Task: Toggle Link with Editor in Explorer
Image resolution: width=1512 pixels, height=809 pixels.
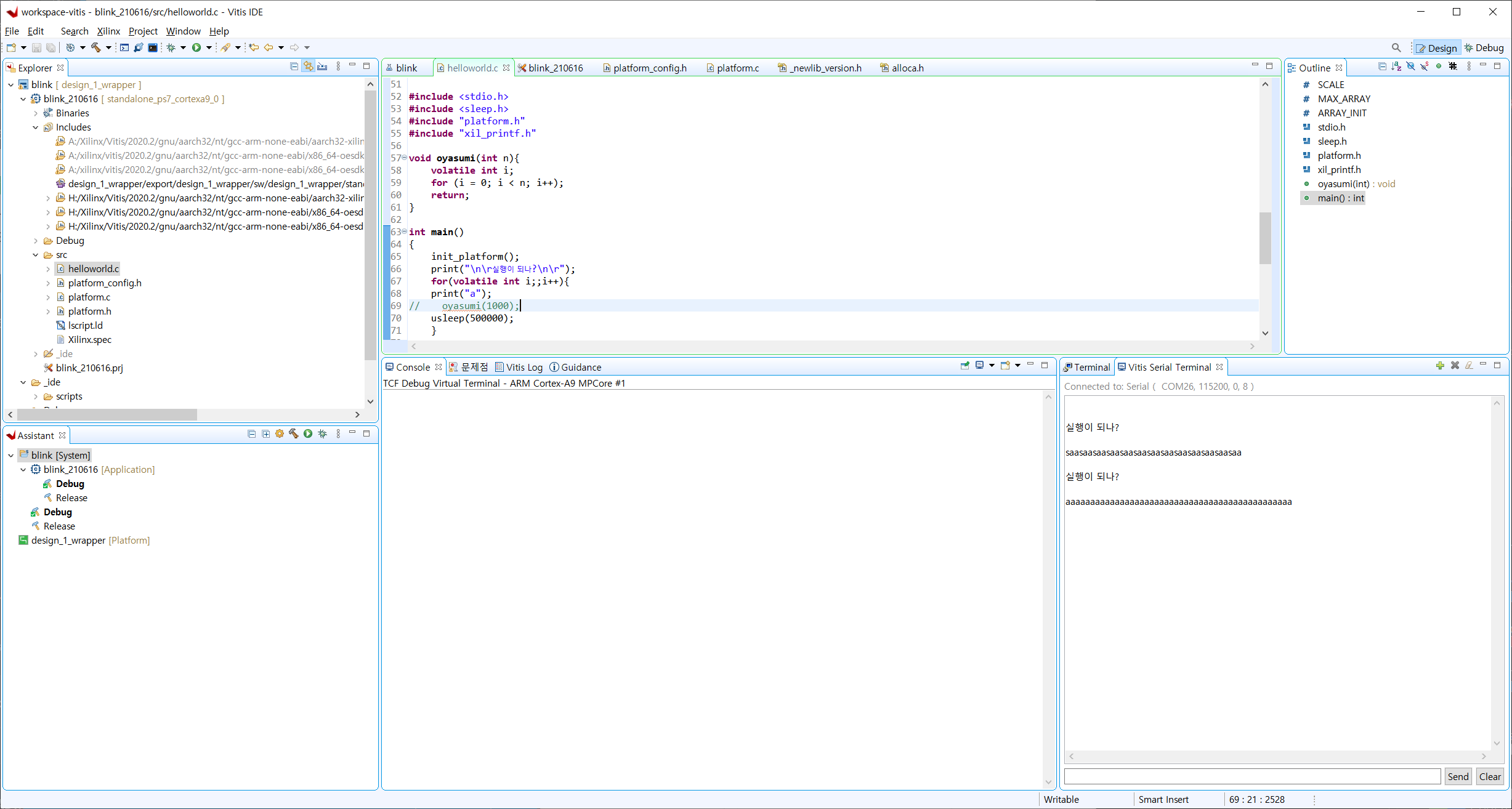Action: pos(308,66)
